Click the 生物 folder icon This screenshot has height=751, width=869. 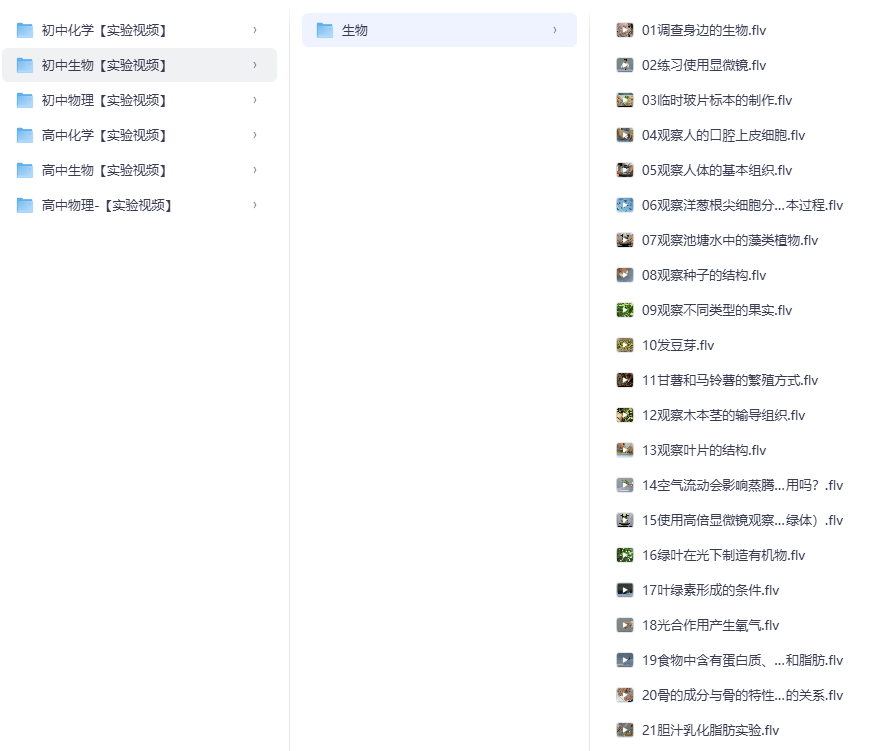click(x=325, y=30)
